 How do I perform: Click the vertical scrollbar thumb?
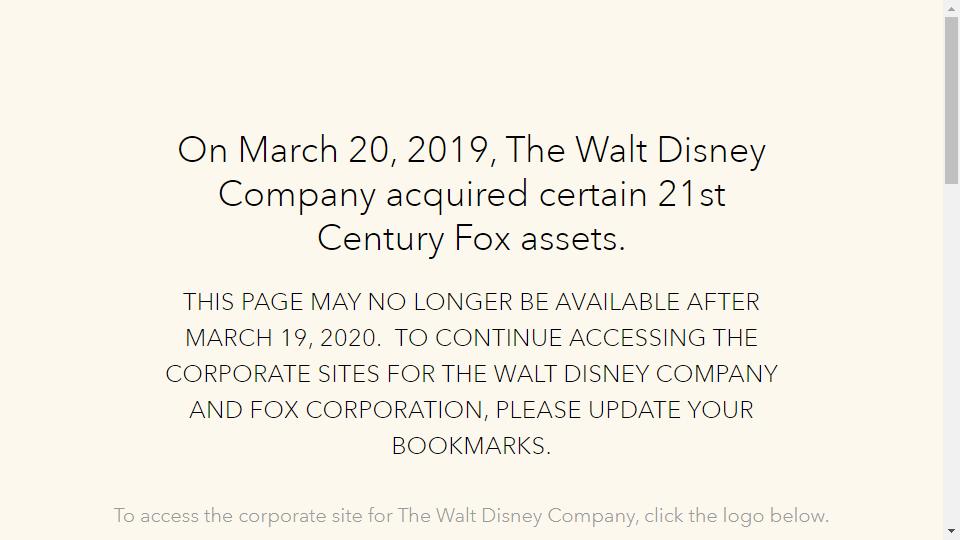click(951, 100)
